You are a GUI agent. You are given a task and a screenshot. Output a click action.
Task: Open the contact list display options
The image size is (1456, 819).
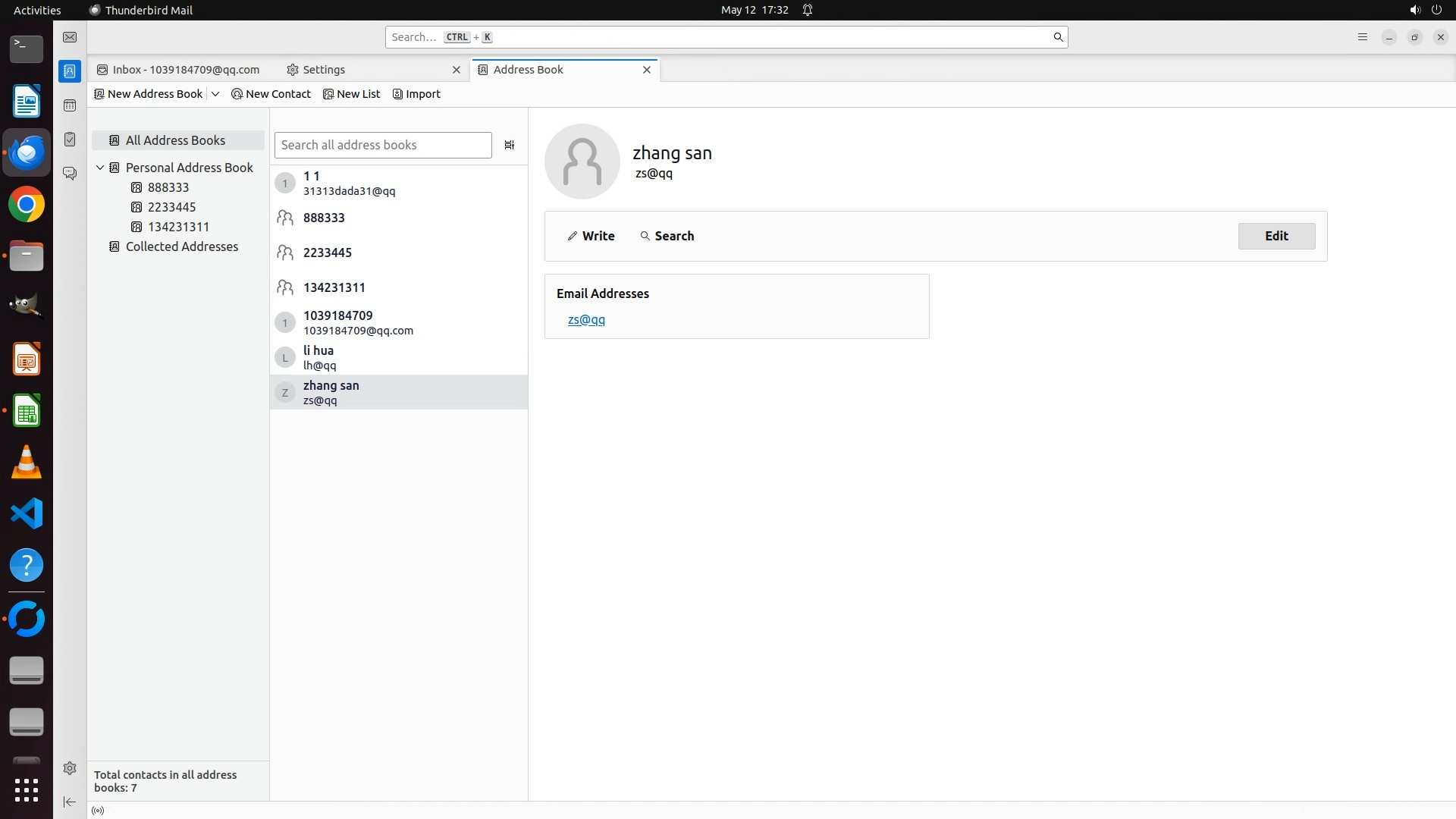point(510,145)
